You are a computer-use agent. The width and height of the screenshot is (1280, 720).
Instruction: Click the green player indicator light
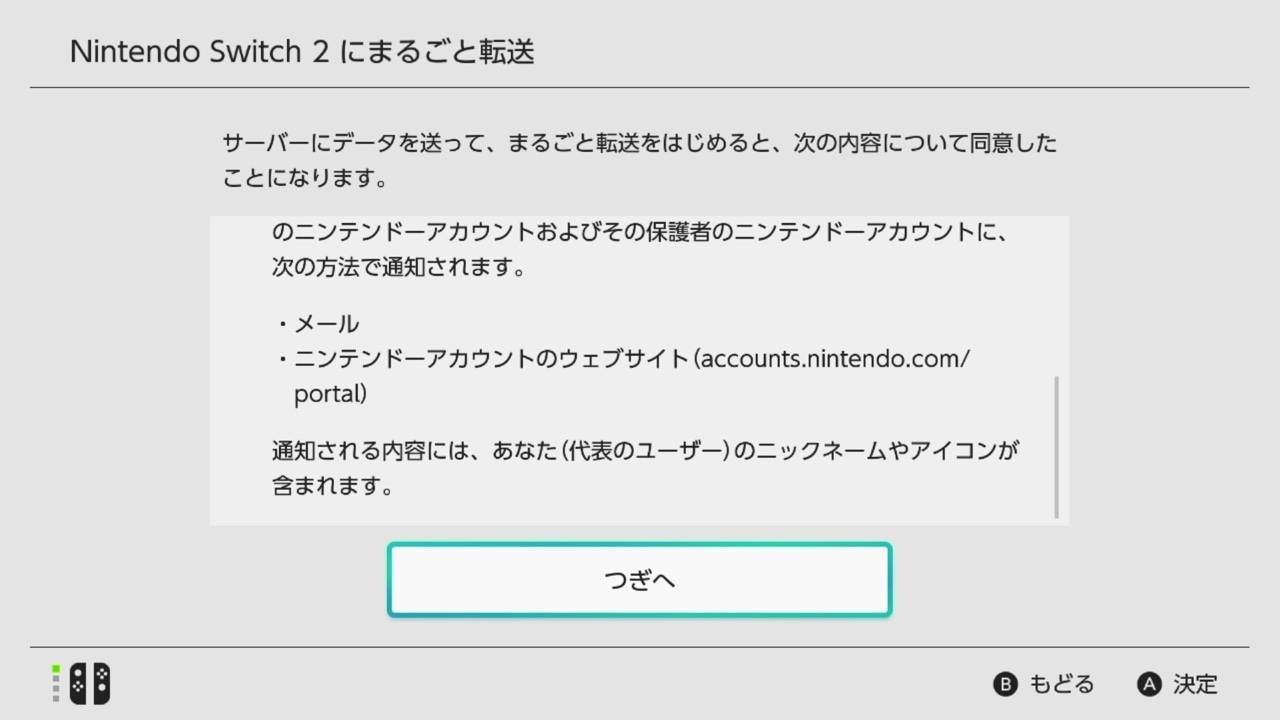point(57,669)
